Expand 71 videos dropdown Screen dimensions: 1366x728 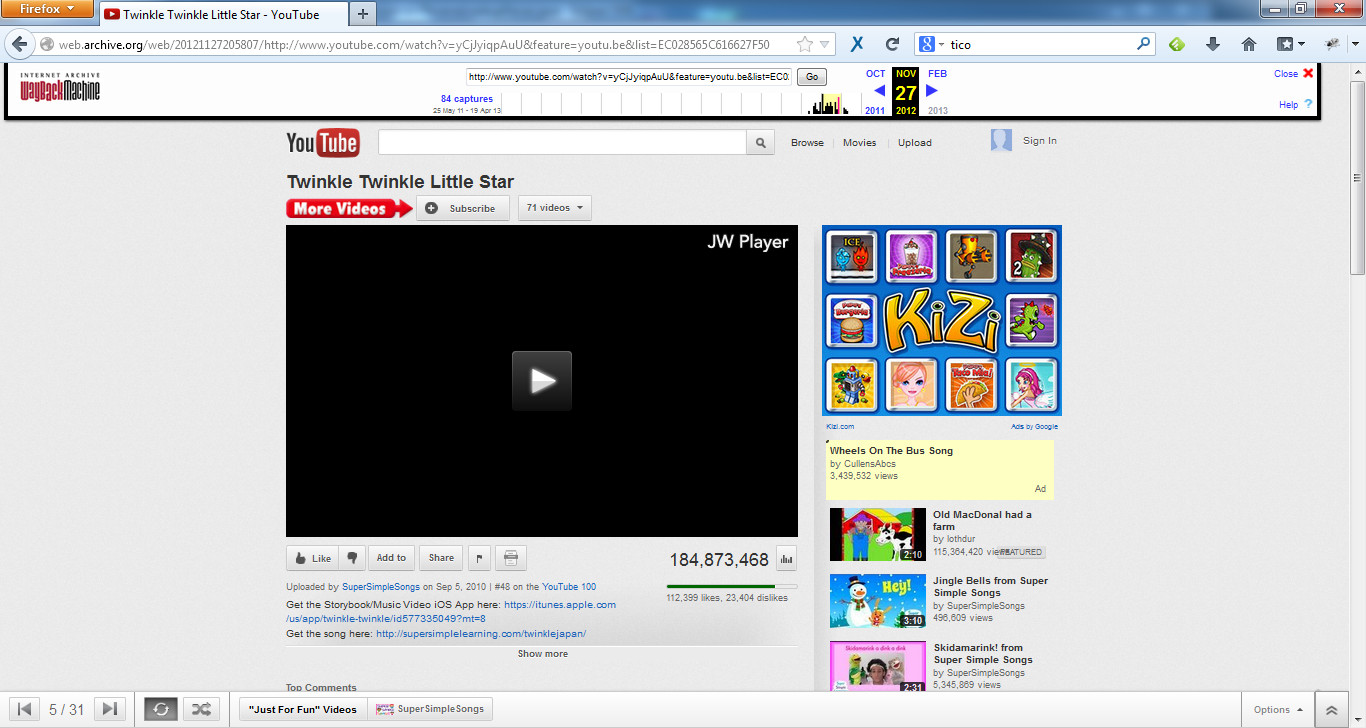point(555,208)
